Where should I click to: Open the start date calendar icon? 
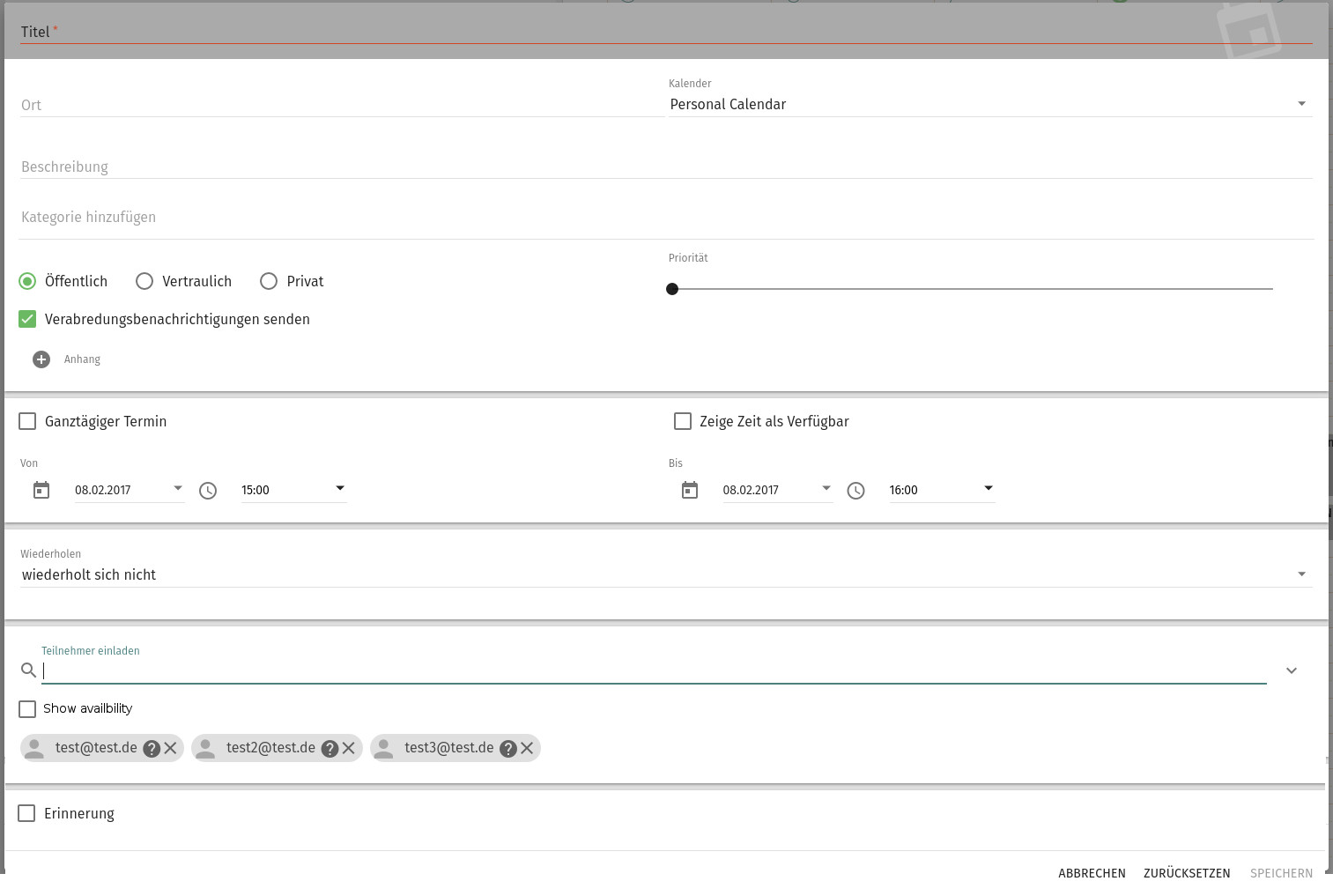click(x=41, y=490)
